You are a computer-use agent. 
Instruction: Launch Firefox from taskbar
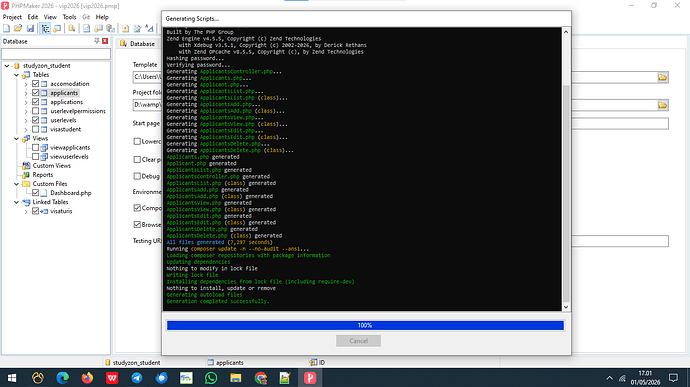87,378
